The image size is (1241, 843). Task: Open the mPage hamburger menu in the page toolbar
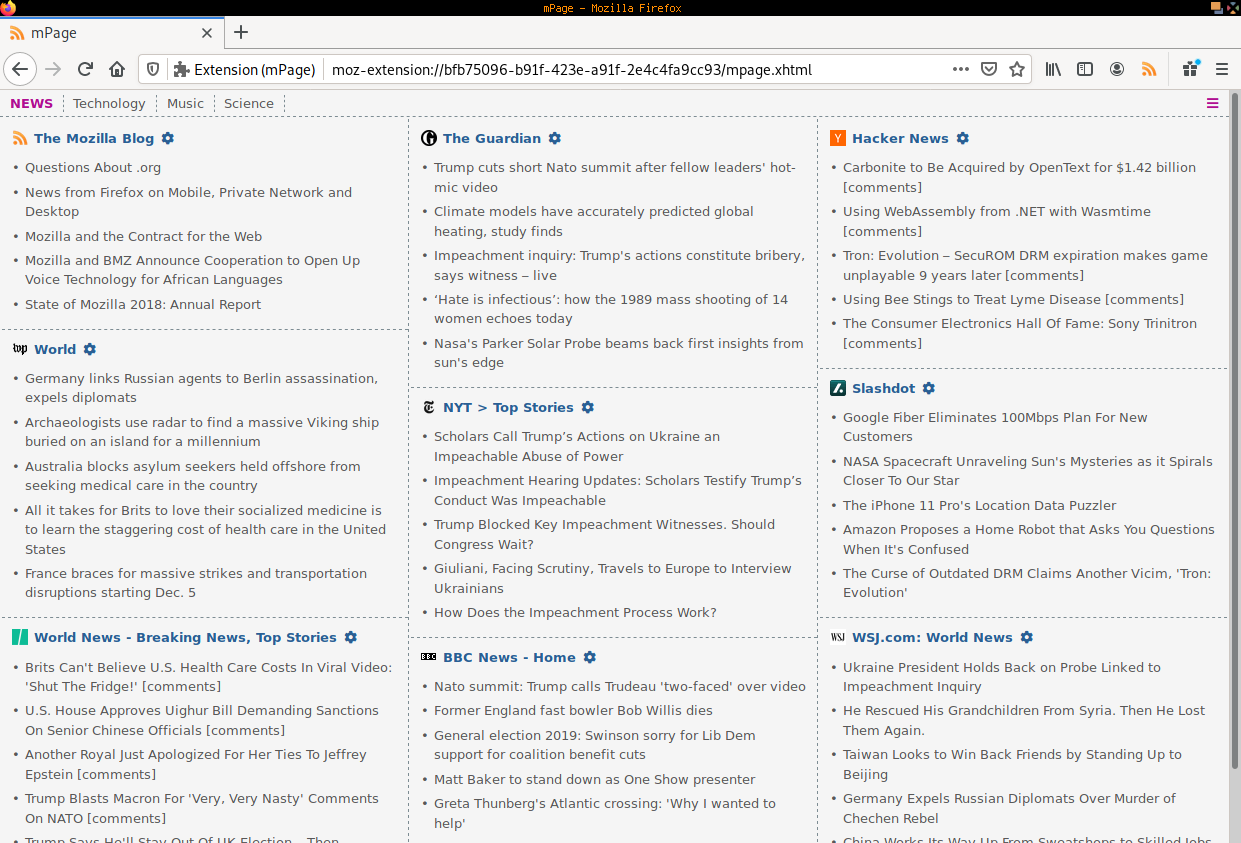pyautogui.click(x=1213, y=103)
